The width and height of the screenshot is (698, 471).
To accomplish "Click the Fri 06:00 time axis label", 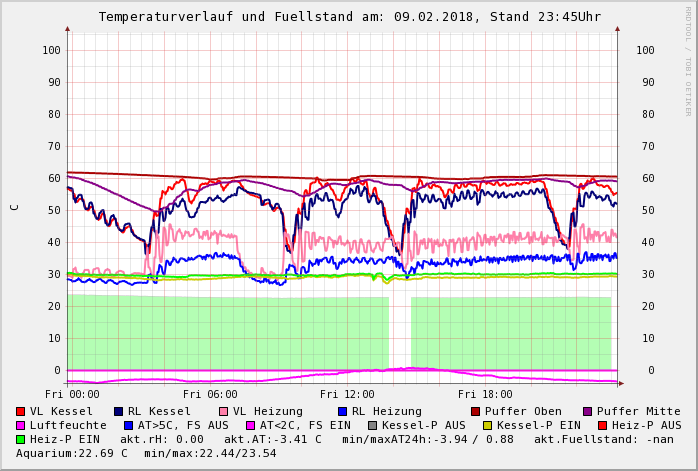I will 210,394.
